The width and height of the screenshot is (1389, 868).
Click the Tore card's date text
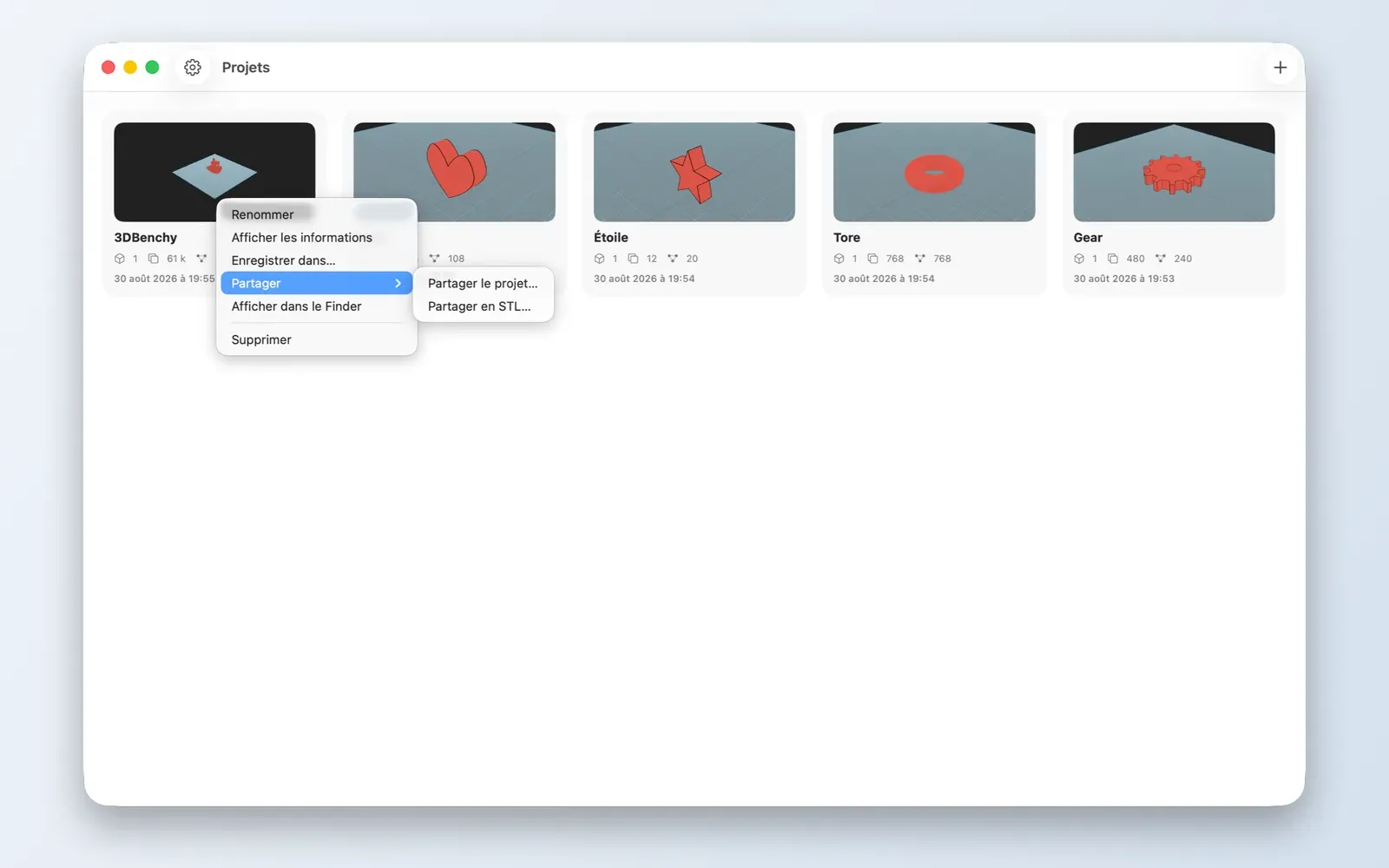pyautogui.click(x=884, y=279)
